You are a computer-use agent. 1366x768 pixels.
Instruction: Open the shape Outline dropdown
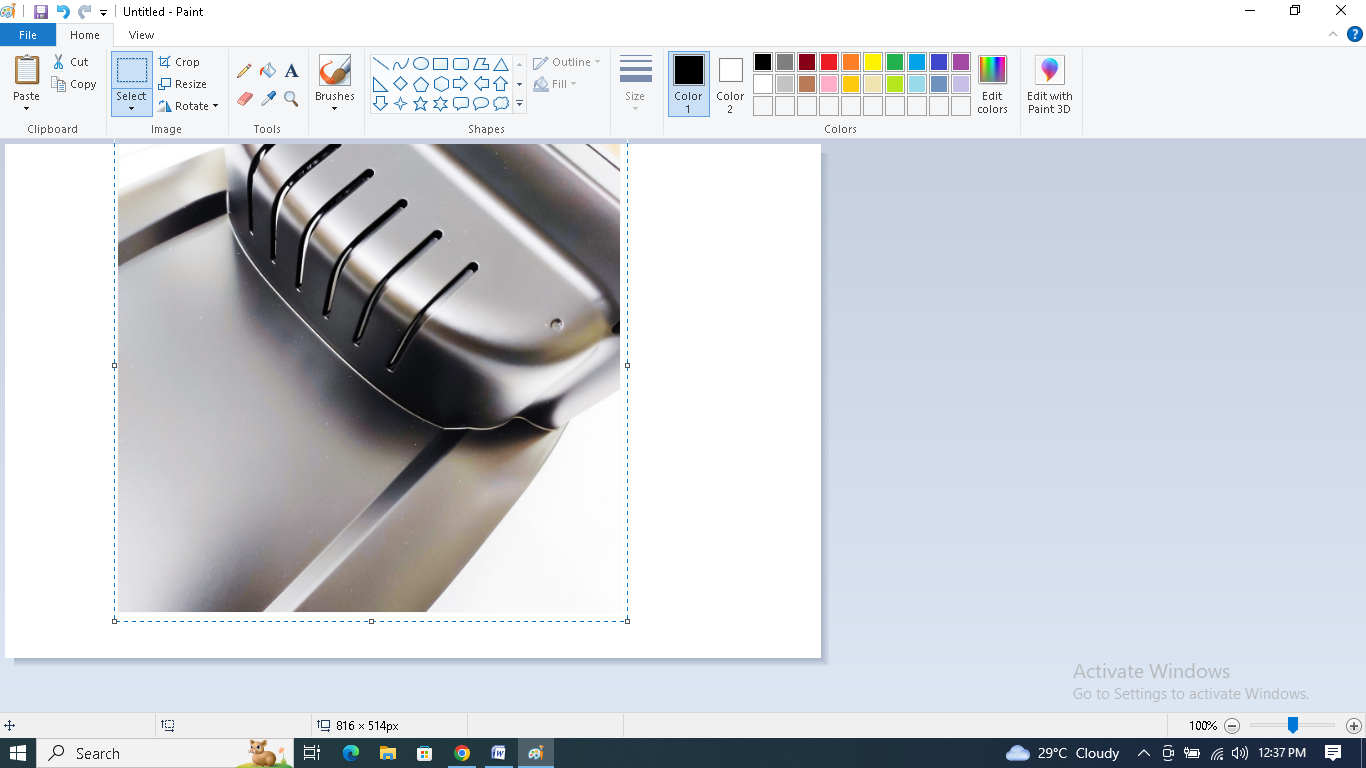(x=567, y=62)
